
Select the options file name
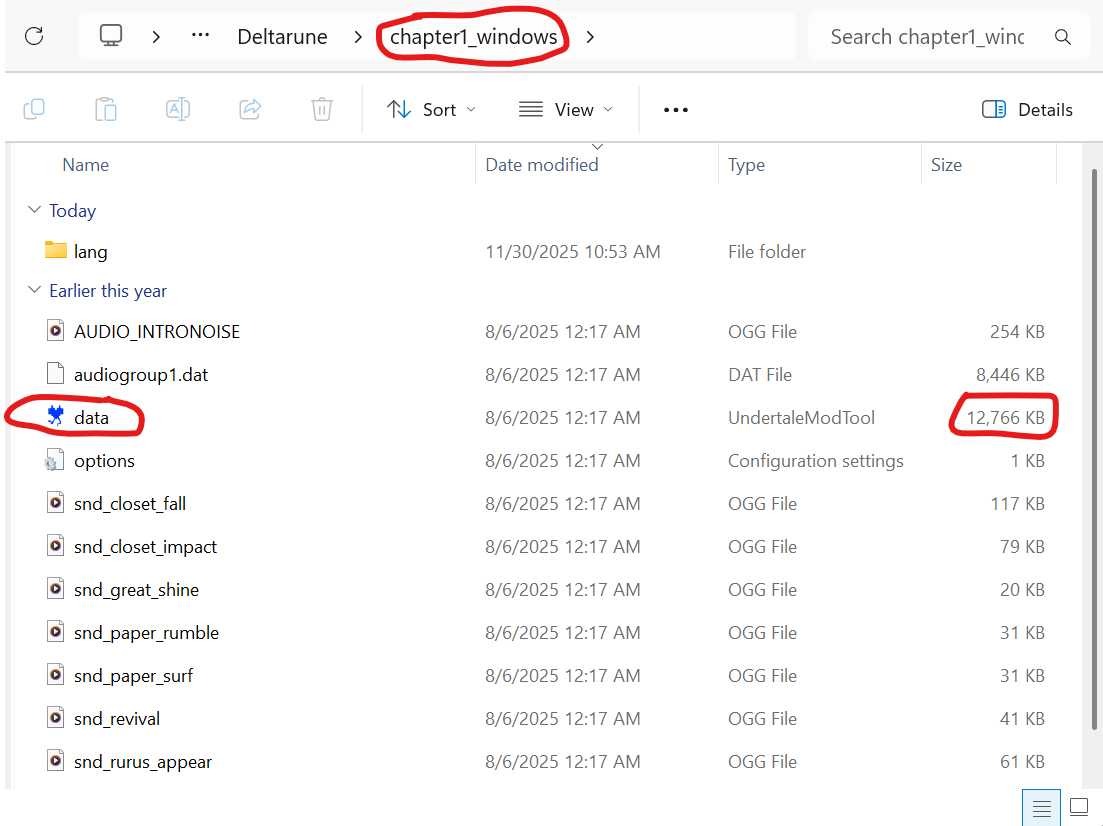coord(104,461)
